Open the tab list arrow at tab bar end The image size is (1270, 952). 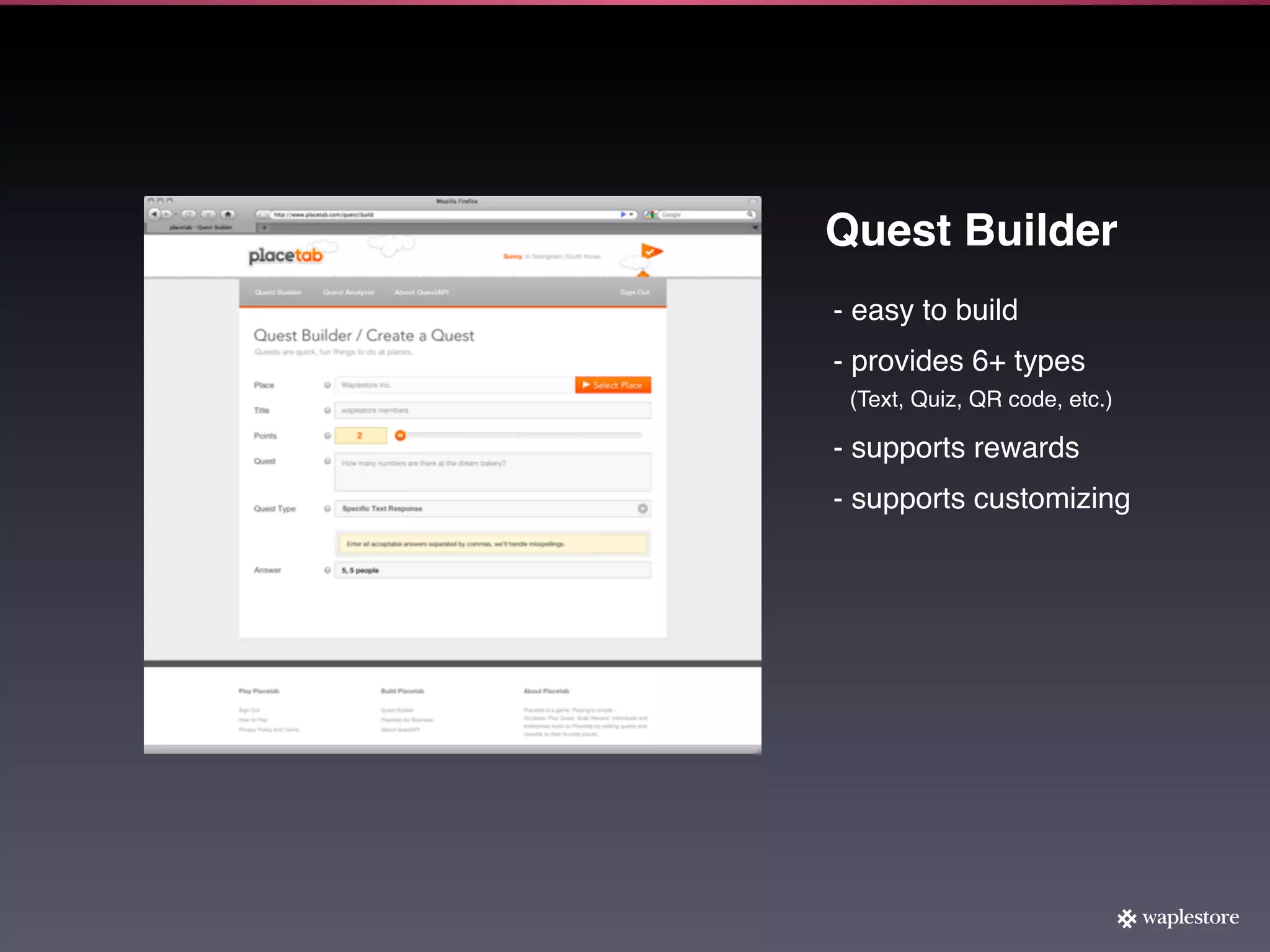click(x=755, y=227)
